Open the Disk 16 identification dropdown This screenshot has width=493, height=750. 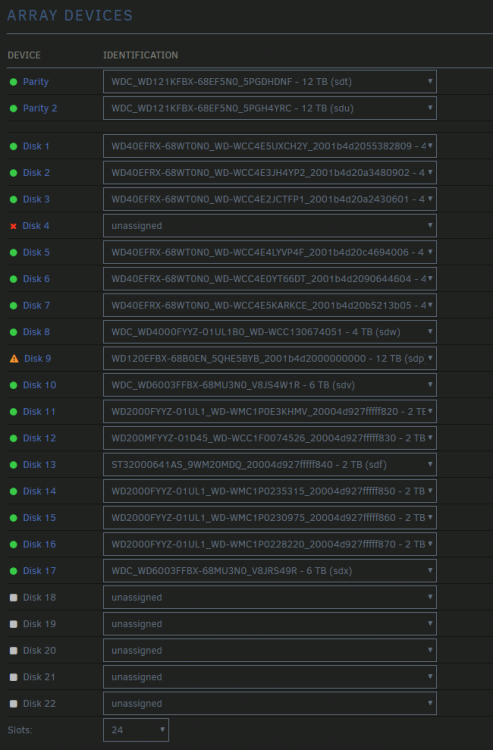point(270,544)
